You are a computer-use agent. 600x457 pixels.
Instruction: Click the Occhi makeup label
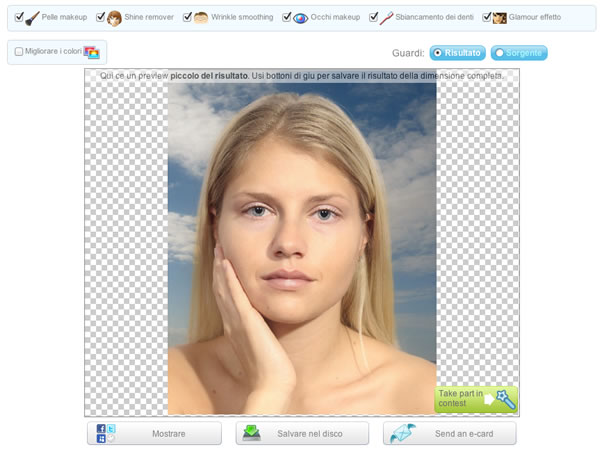(x=335, y=17)
